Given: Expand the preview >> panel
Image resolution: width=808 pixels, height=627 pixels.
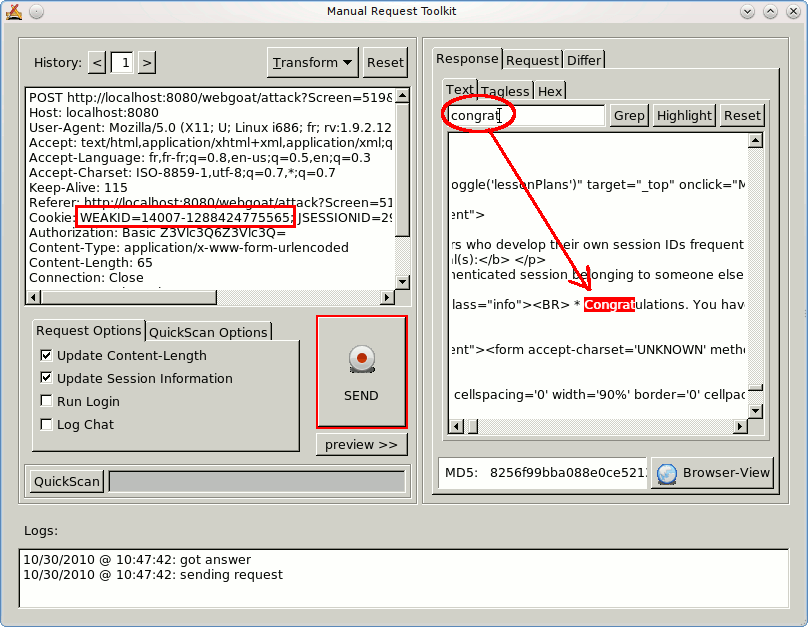Looking at the screenshot, I should point(361,444).
